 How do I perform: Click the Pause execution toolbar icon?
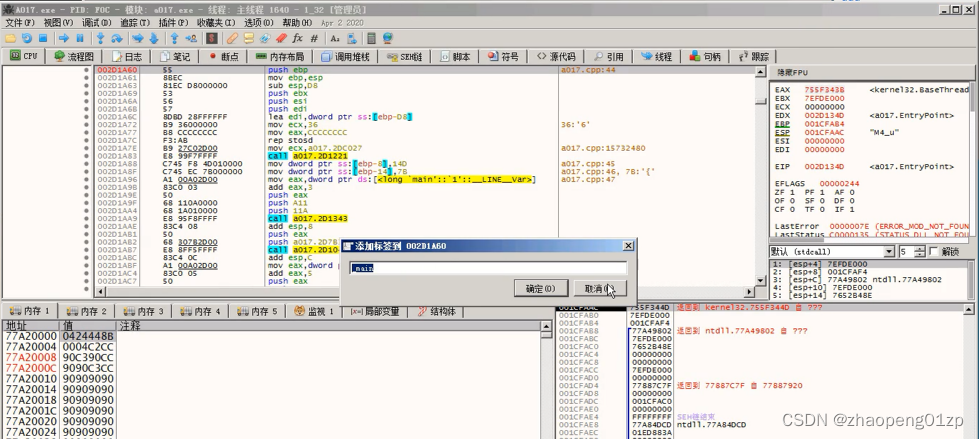(80, 39)
